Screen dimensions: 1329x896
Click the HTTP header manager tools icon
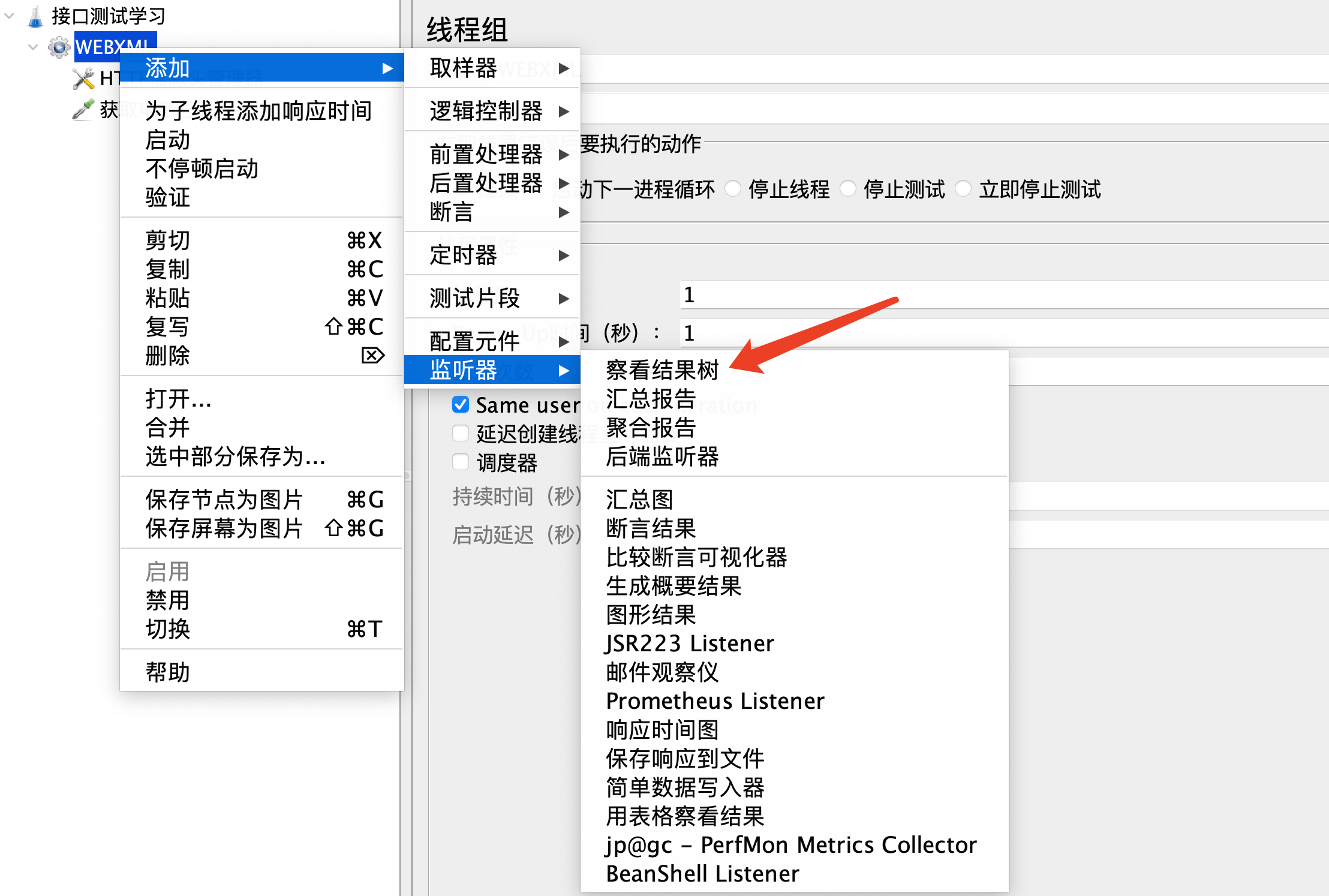(x=84, y=79)
